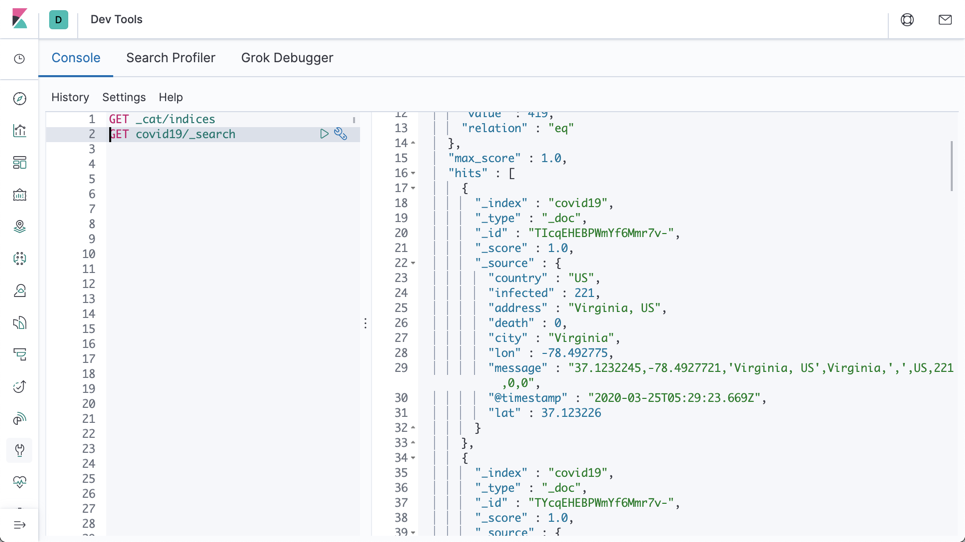Open Recently viewed clock icon
This screenshot has width=965, height=542.
tap(20, 59)
